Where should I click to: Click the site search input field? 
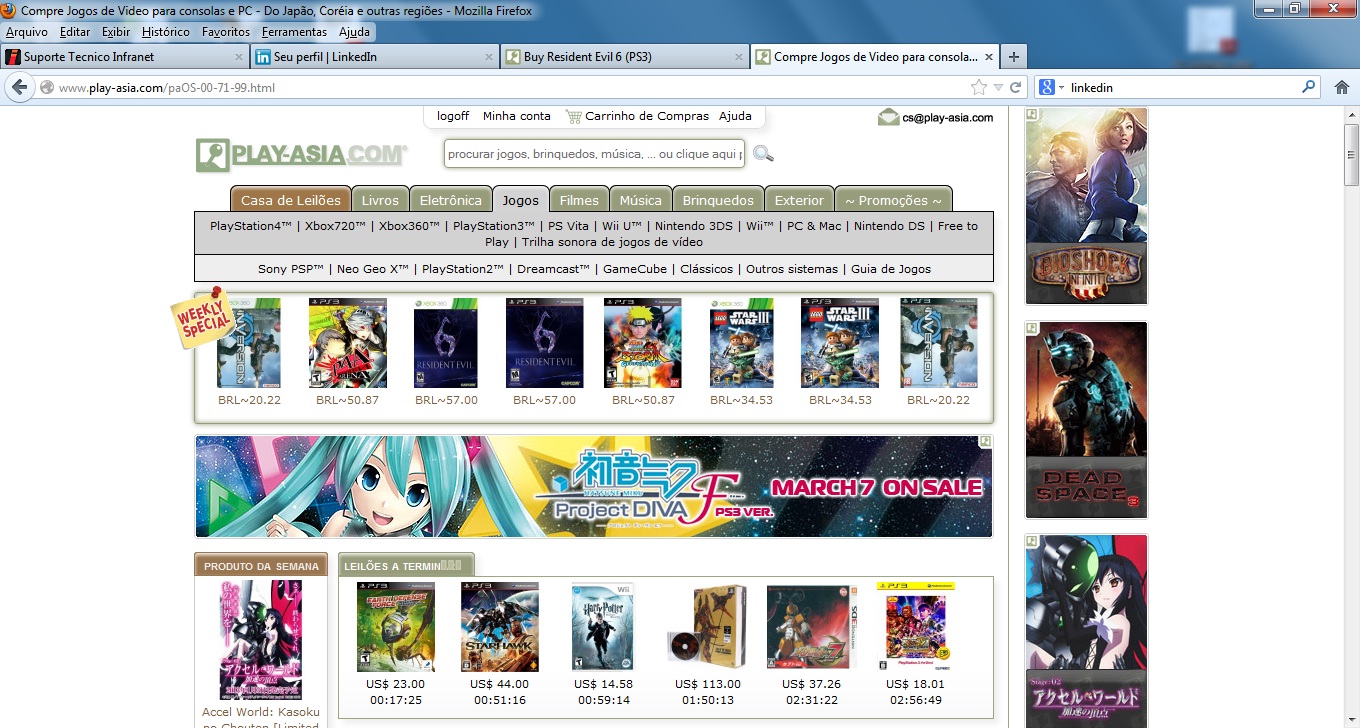594,154
